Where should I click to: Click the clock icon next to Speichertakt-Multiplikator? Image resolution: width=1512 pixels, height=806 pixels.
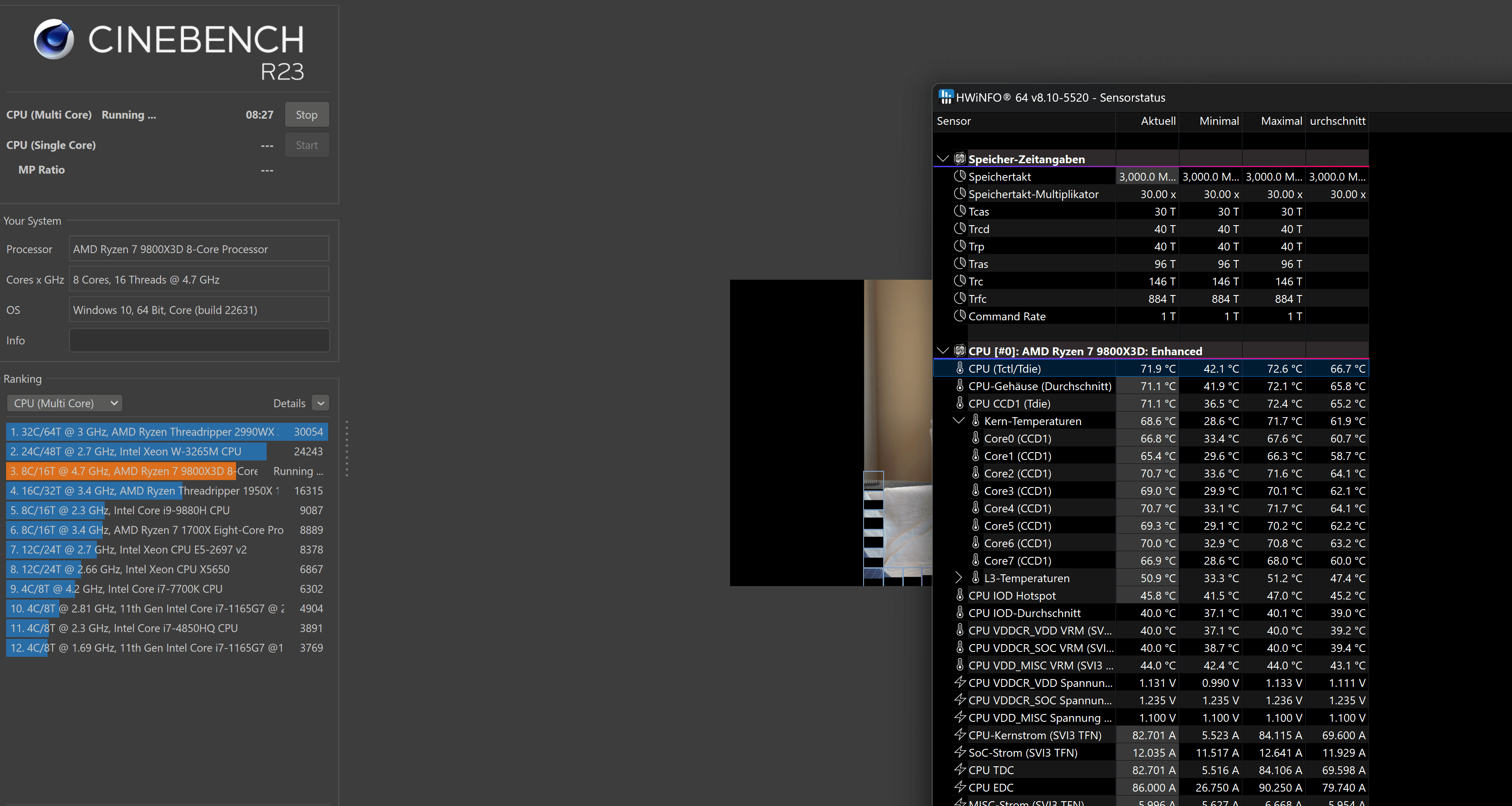coord(960,194)
